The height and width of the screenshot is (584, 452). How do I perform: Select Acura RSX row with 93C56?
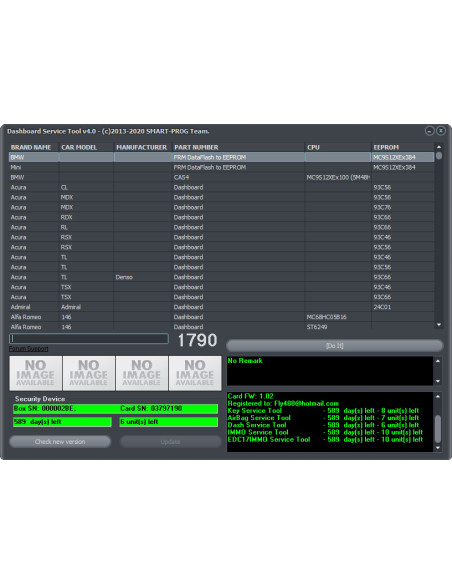222,247
